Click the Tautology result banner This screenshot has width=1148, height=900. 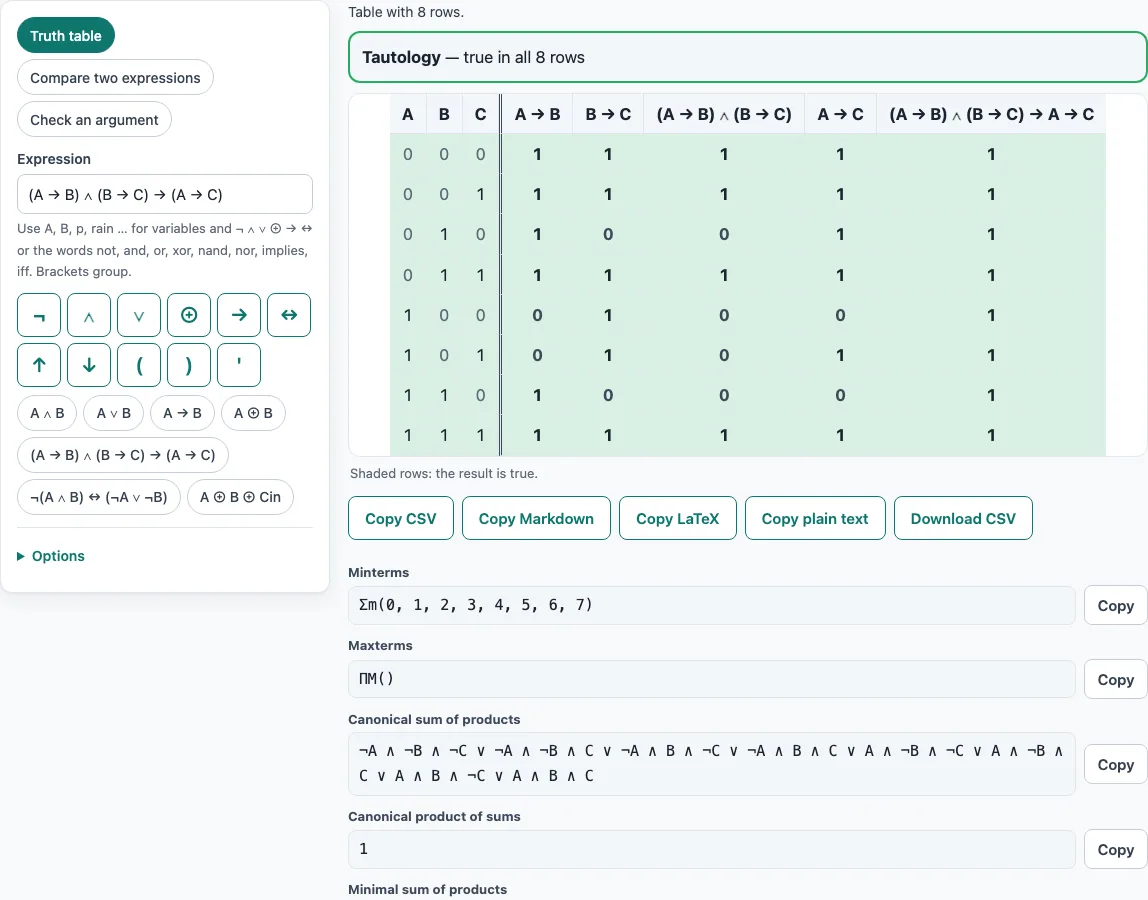[748, 57]
